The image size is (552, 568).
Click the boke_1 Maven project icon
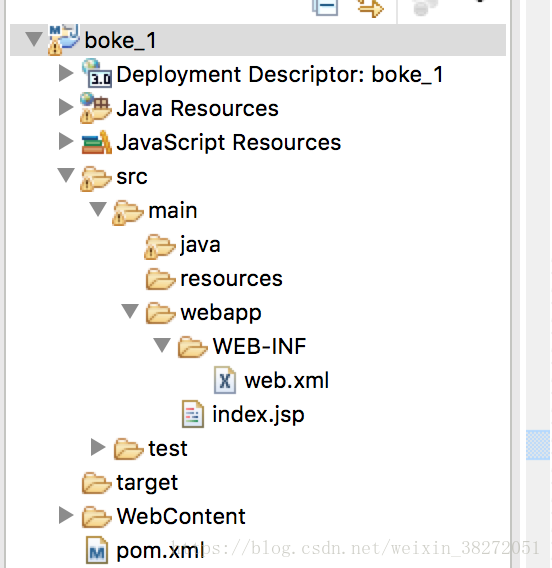(x=63, y=39)
